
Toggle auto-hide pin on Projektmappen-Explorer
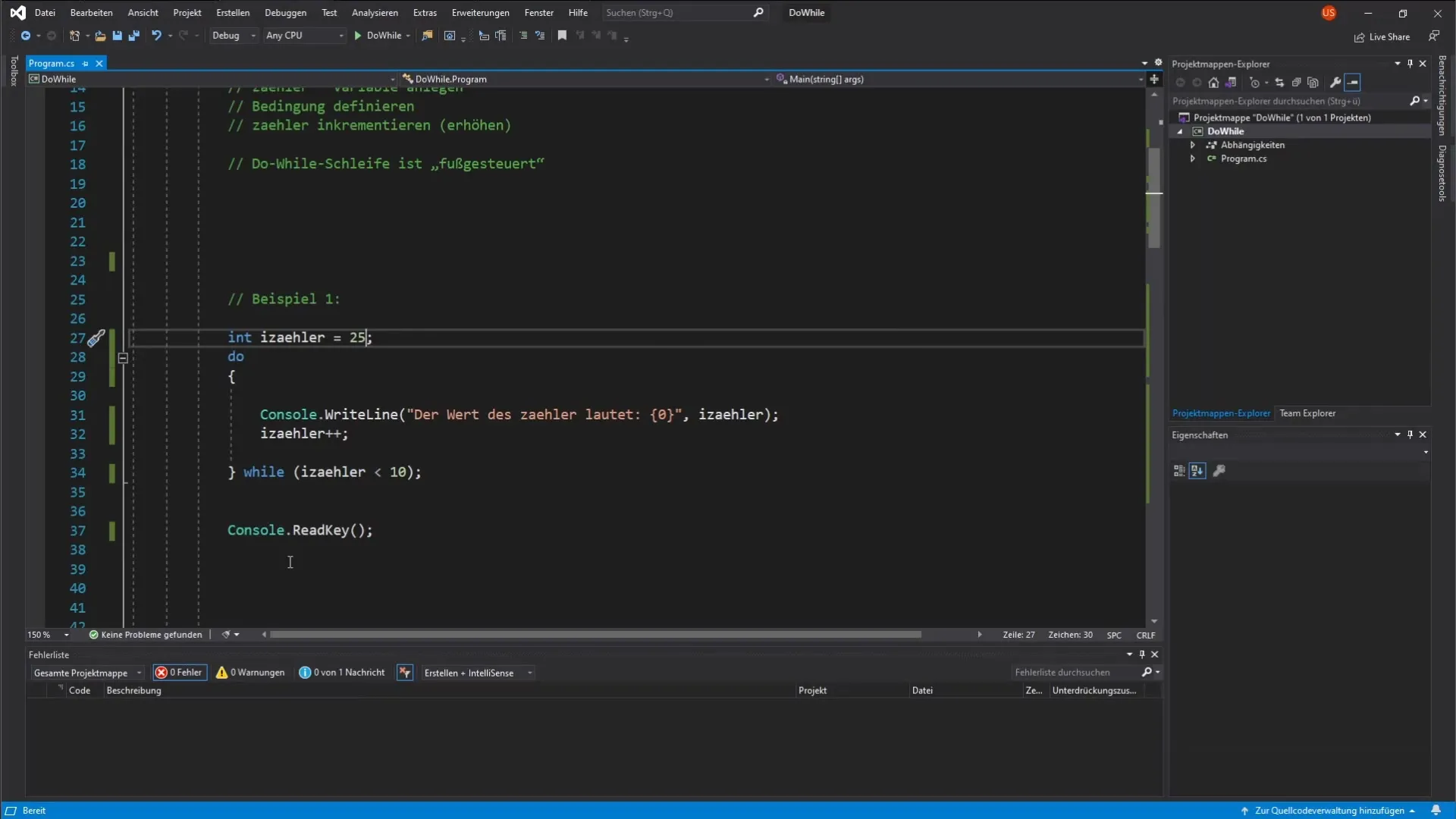(1410, 64)
